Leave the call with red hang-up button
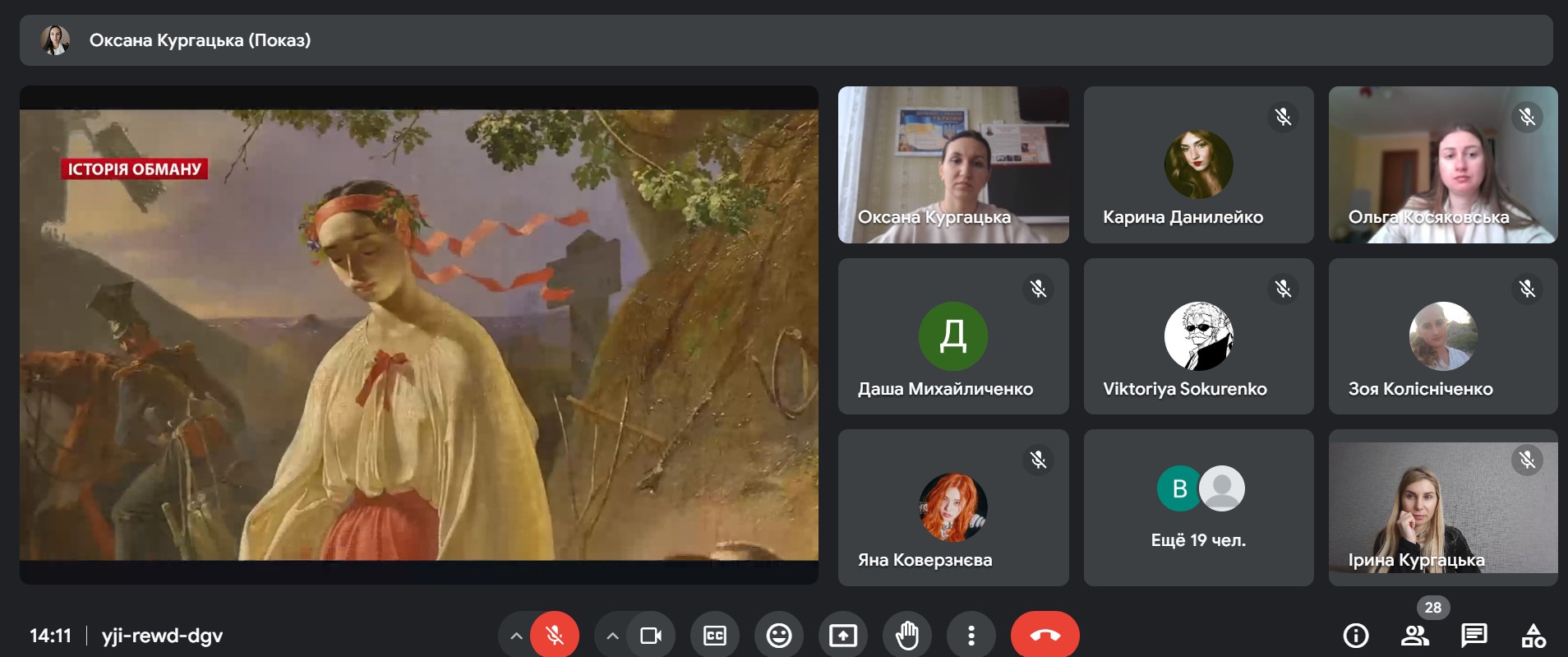The image size is (1568, 657). 1045,636
